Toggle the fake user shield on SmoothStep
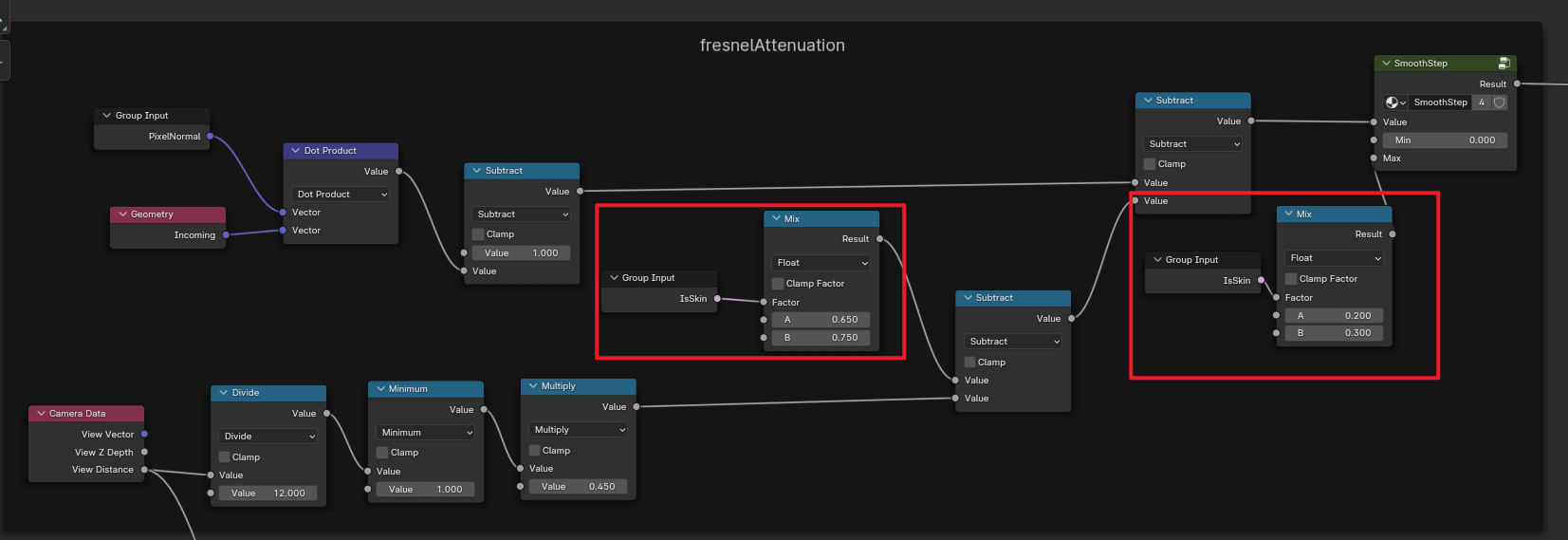The width and height of the screenshot is (1568, 540). pos(1500,102)
